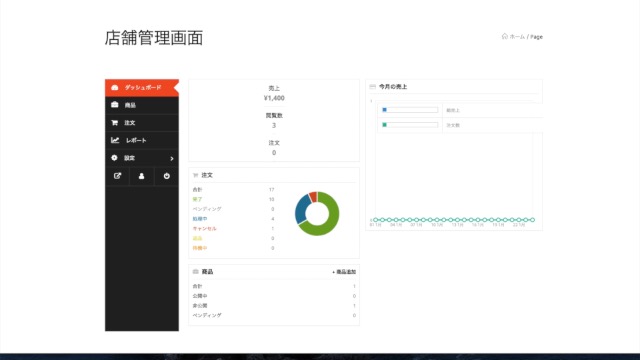Viewport: 640px width, 360px height.
Task: Open the 設定 sidebar menu item
Action: point(142,158)
